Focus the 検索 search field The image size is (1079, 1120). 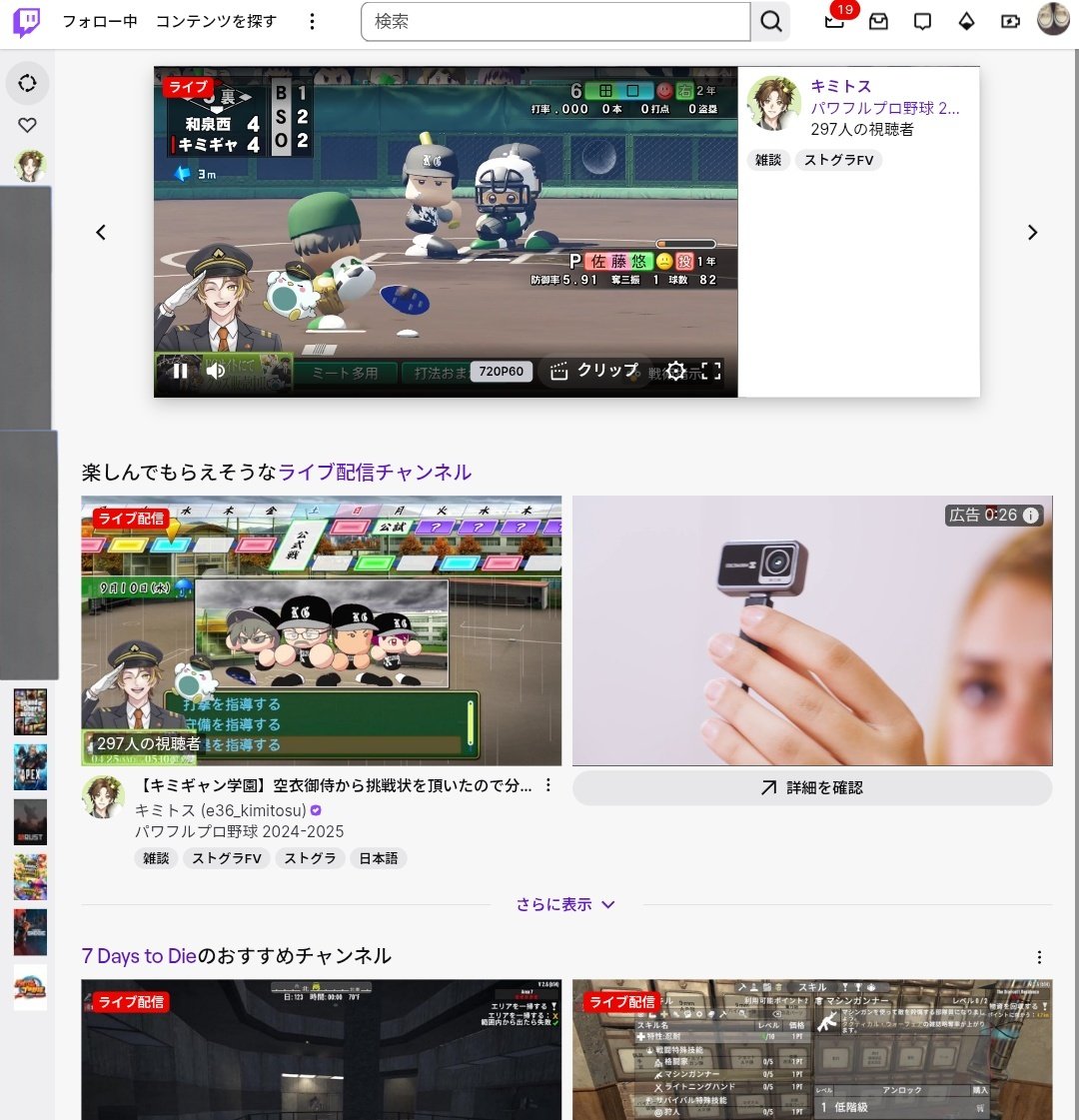point(555,21)
